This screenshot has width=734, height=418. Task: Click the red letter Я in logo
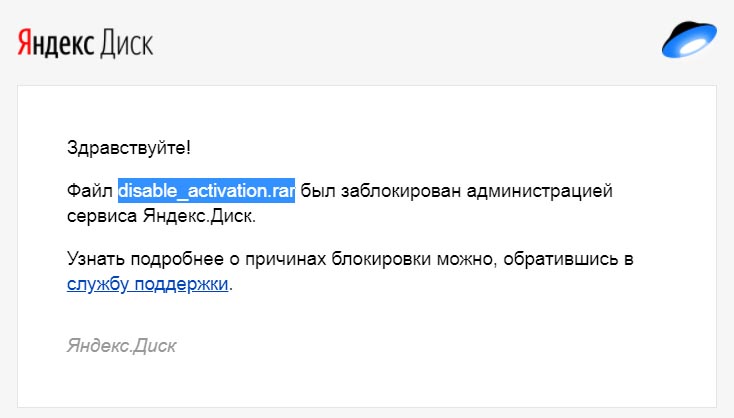point(25,42)
